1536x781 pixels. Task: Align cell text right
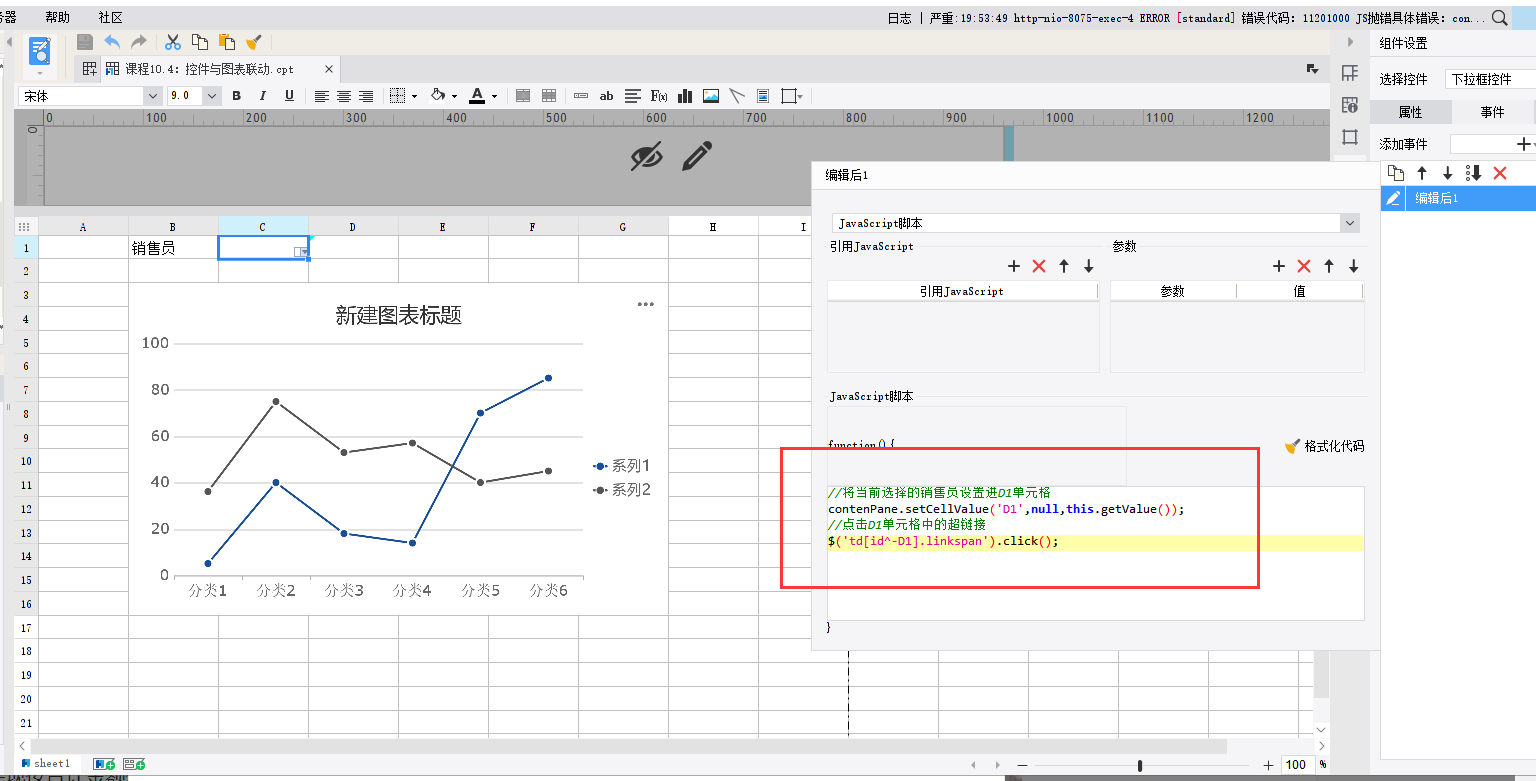click(366, 96)
